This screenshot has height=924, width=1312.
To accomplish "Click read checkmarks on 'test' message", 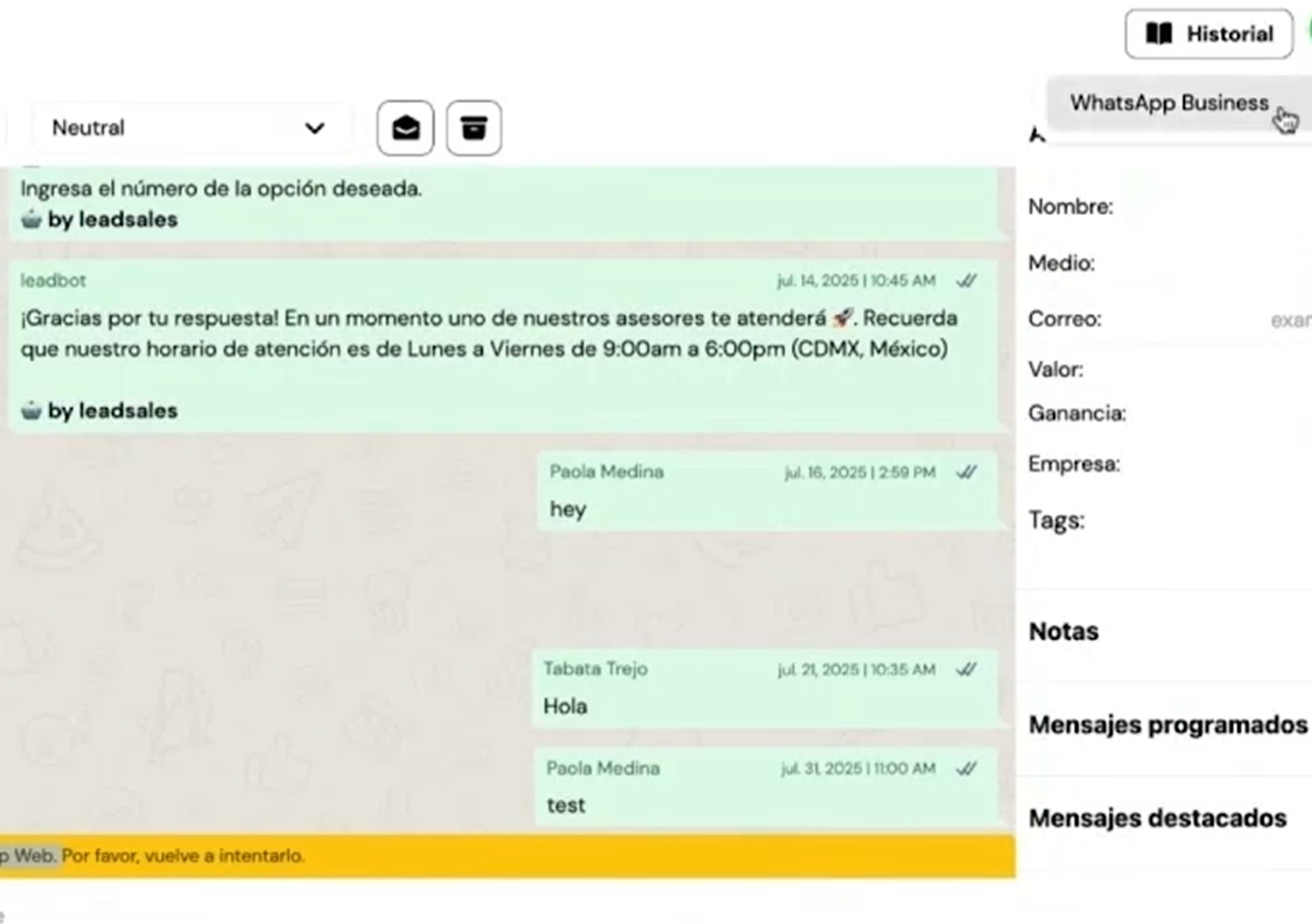I will (x=966, y=769).
